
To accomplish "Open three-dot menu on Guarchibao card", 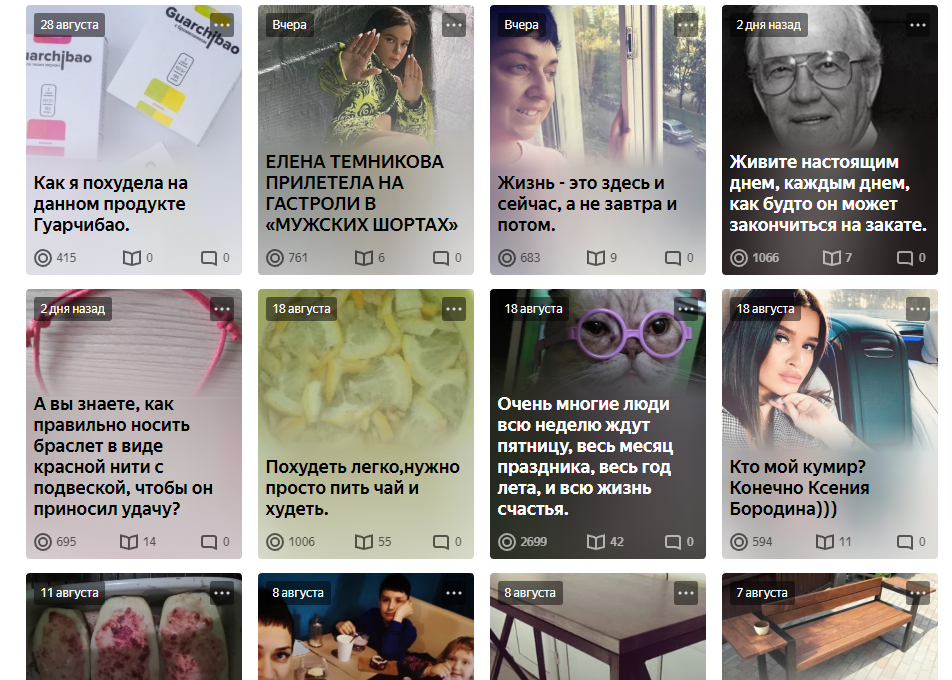I will 222,25.
